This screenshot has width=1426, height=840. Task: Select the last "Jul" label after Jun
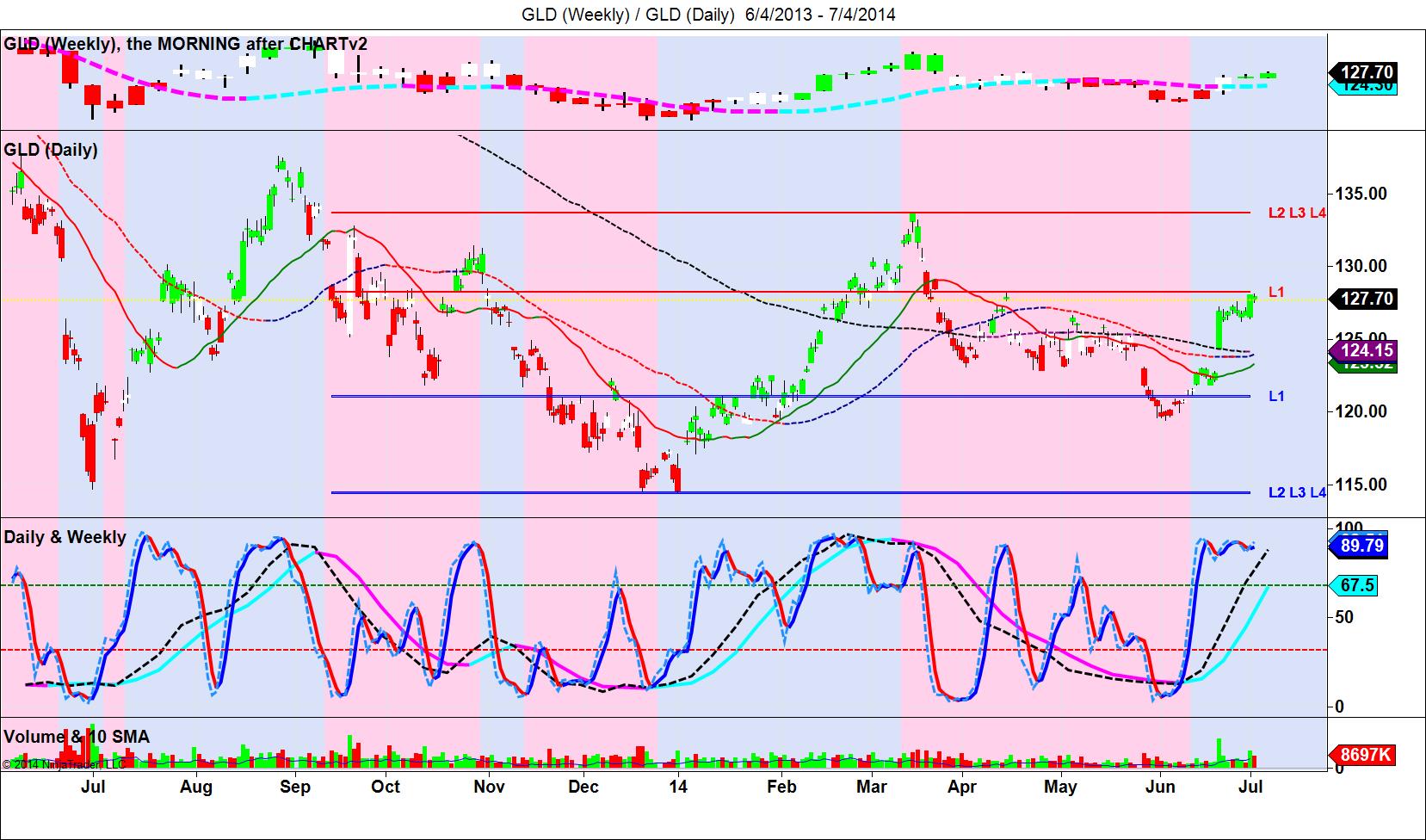pos(1252,787)
